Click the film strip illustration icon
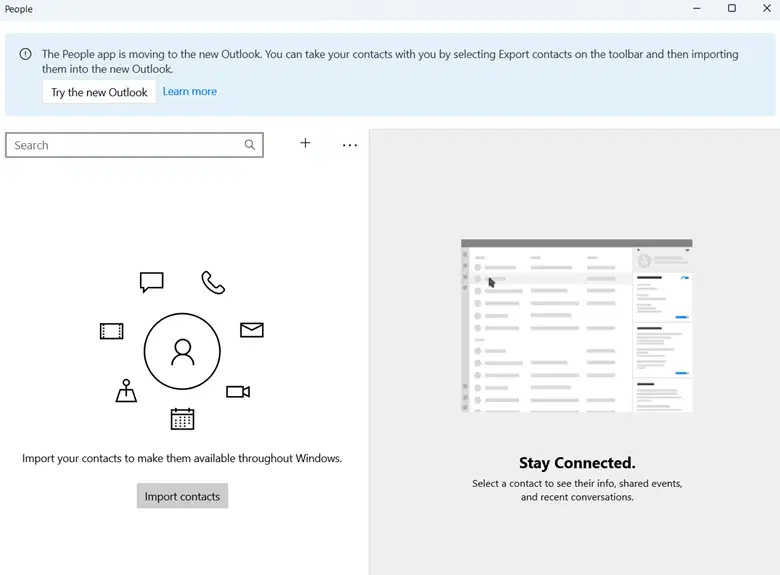This screenshot has width=780, height=575. click(111, 331)
